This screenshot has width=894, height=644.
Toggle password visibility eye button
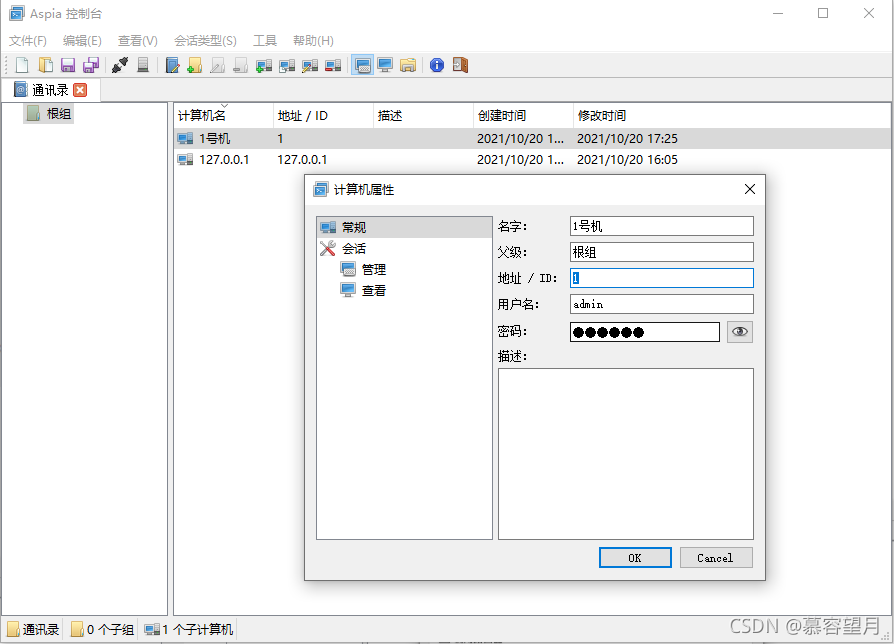click(x=739, y=332)
